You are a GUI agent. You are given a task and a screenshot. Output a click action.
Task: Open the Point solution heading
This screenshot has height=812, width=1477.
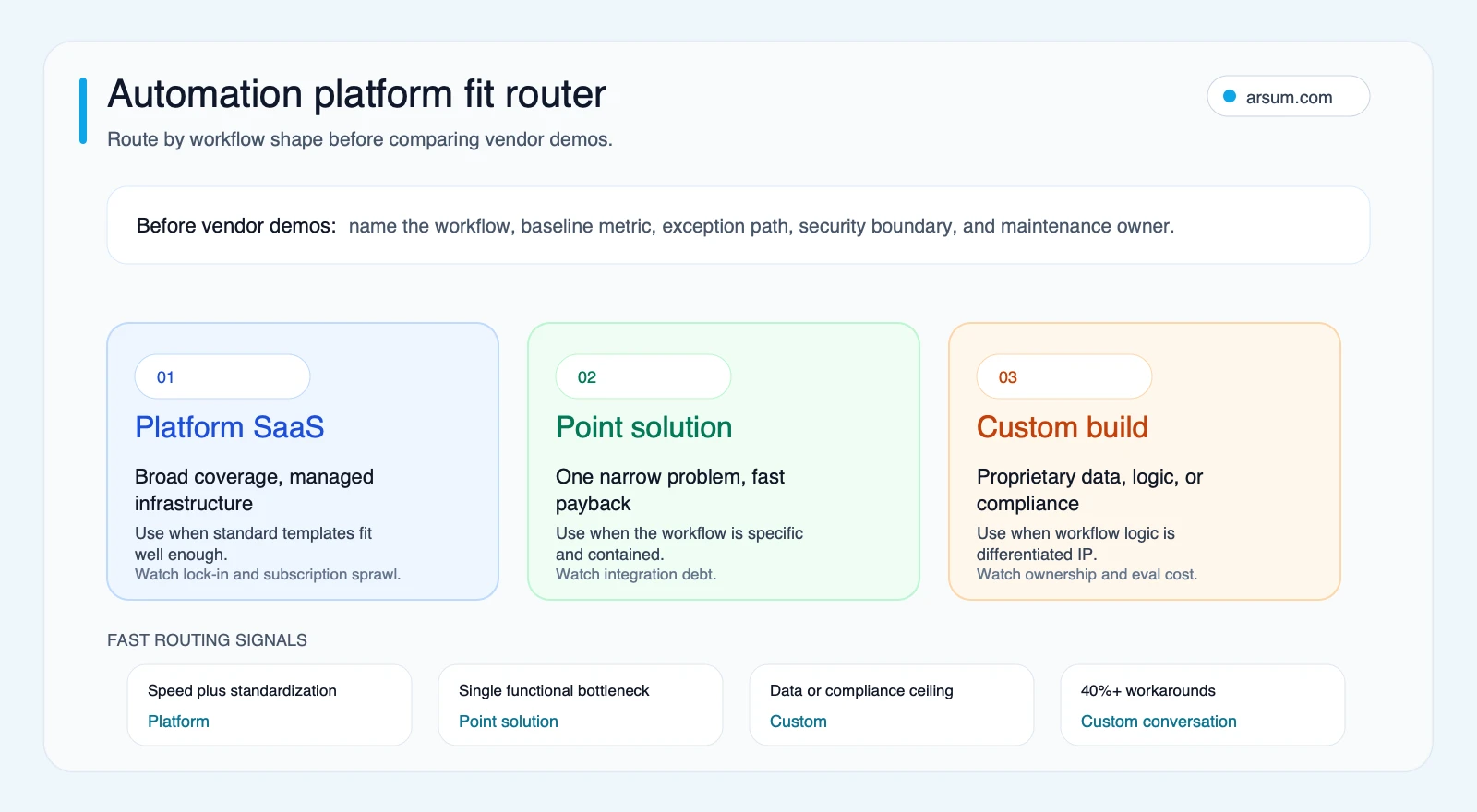click(644, 427)
